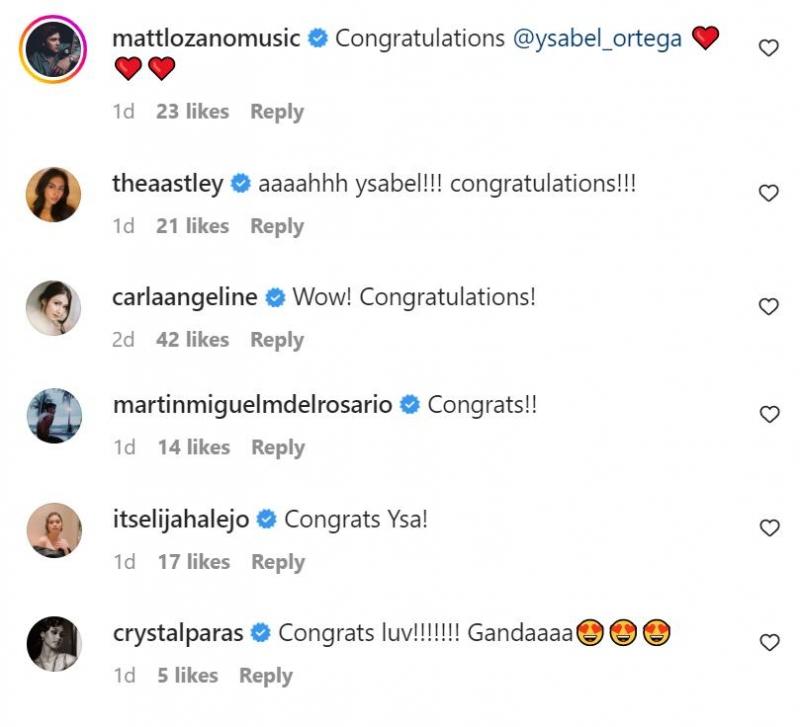
Task: View the 23 likes on mattlozanomusic's comment
Action: [192, 112]
